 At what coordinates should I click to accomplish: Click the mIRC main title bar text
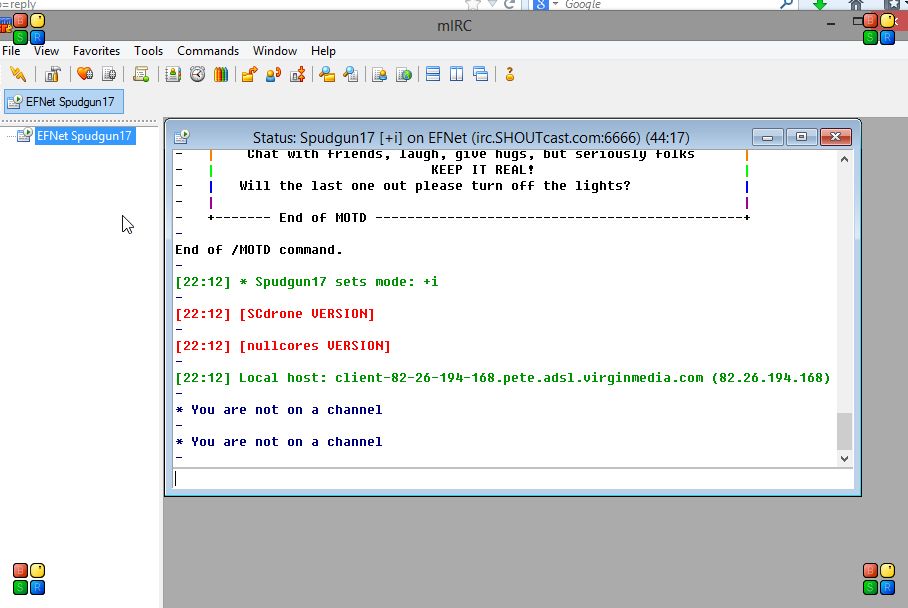click(x=455, y=26)
